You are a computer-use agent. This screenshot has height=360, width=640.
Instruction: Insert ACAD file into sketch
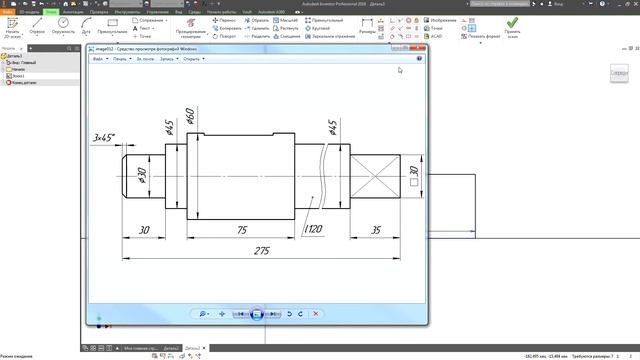[x=433, y=36]
